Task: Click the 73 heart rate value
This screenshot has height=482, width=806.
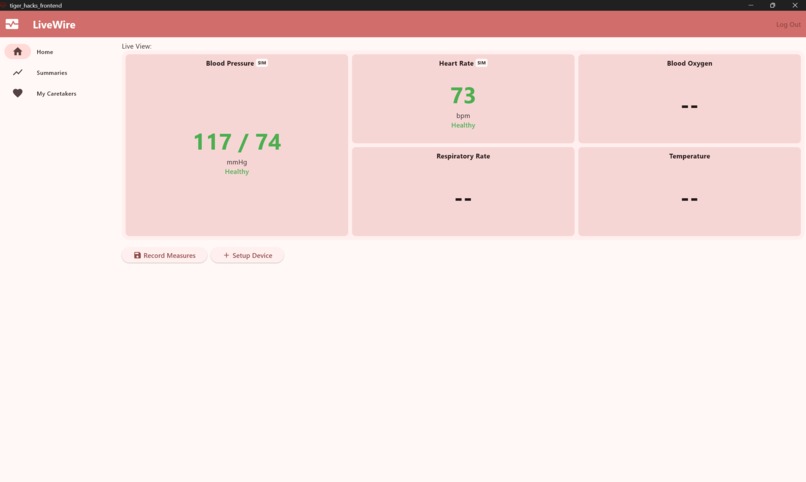Action: (x=463, y=96)
